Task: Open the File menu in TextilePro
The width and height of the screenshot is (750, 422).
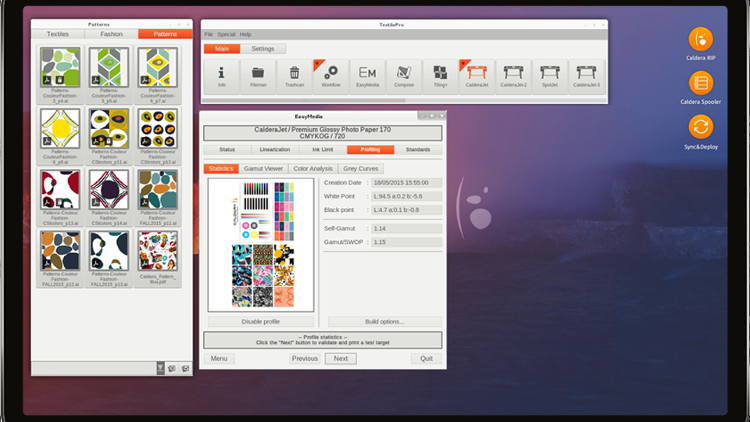Action: pyautogui.click(x=209, y=34)
